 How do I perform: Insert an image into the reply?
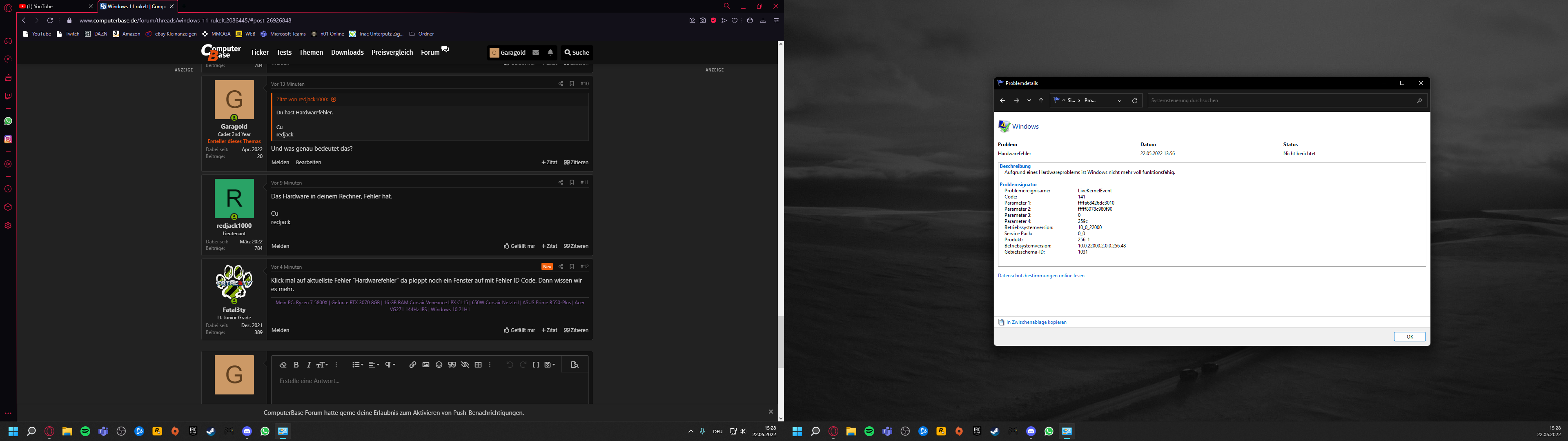click(426, 365)
